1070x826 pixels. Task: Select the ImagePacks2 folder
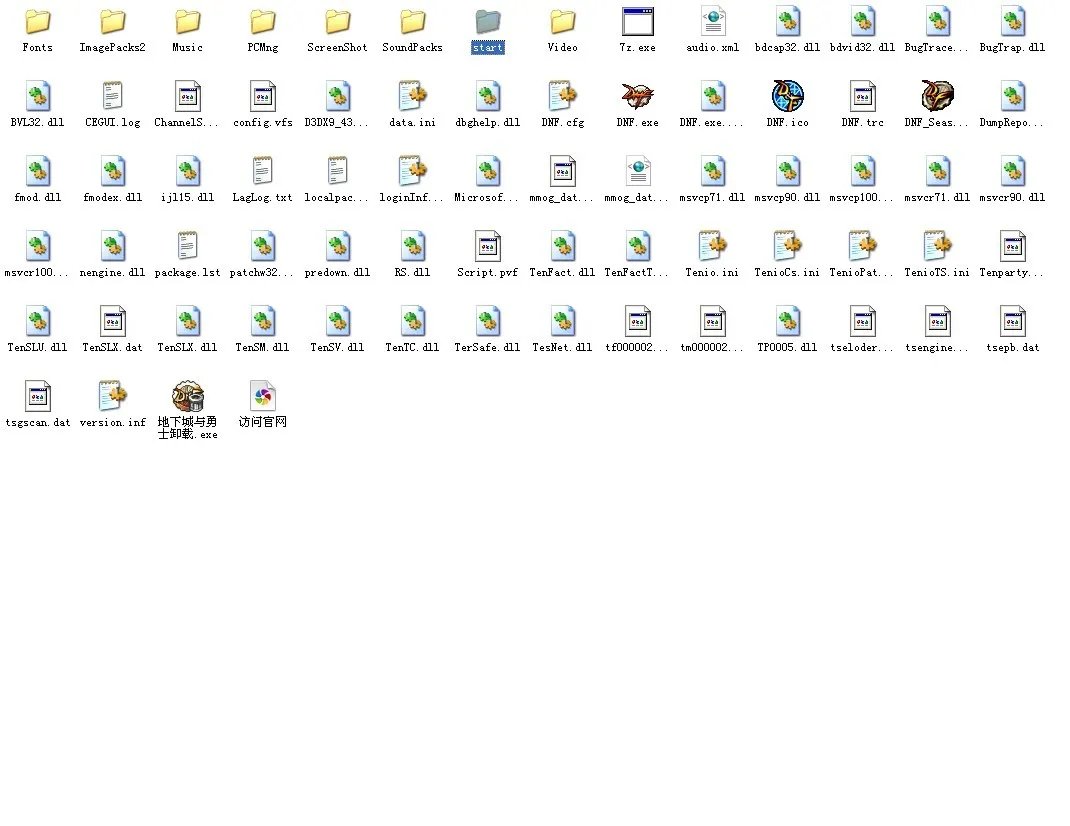112,22
